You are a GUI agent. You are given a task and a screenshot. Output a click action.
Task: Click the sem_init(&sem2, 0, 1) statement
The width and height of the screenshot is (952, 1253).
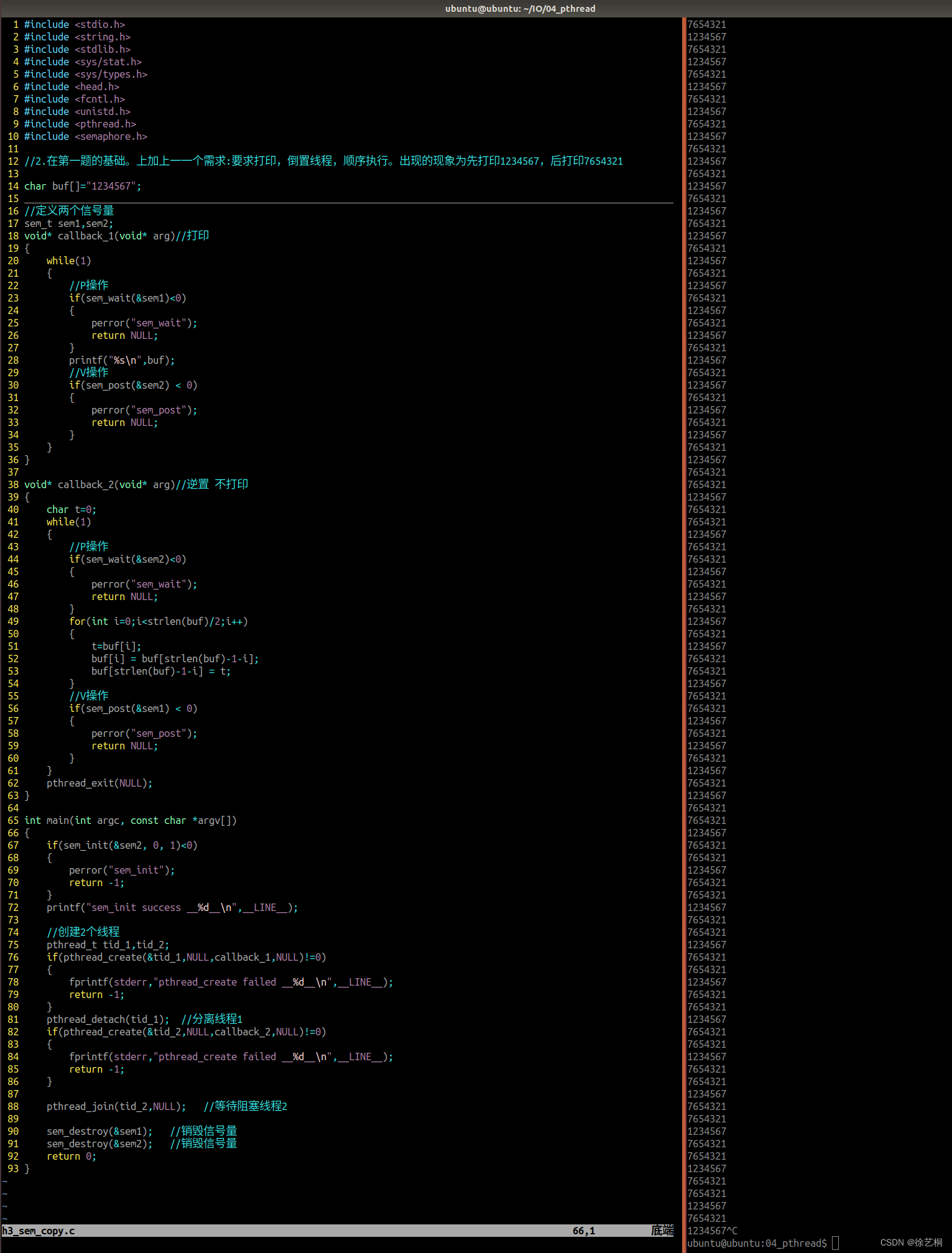pyautogui.click(x=122, y=845)
